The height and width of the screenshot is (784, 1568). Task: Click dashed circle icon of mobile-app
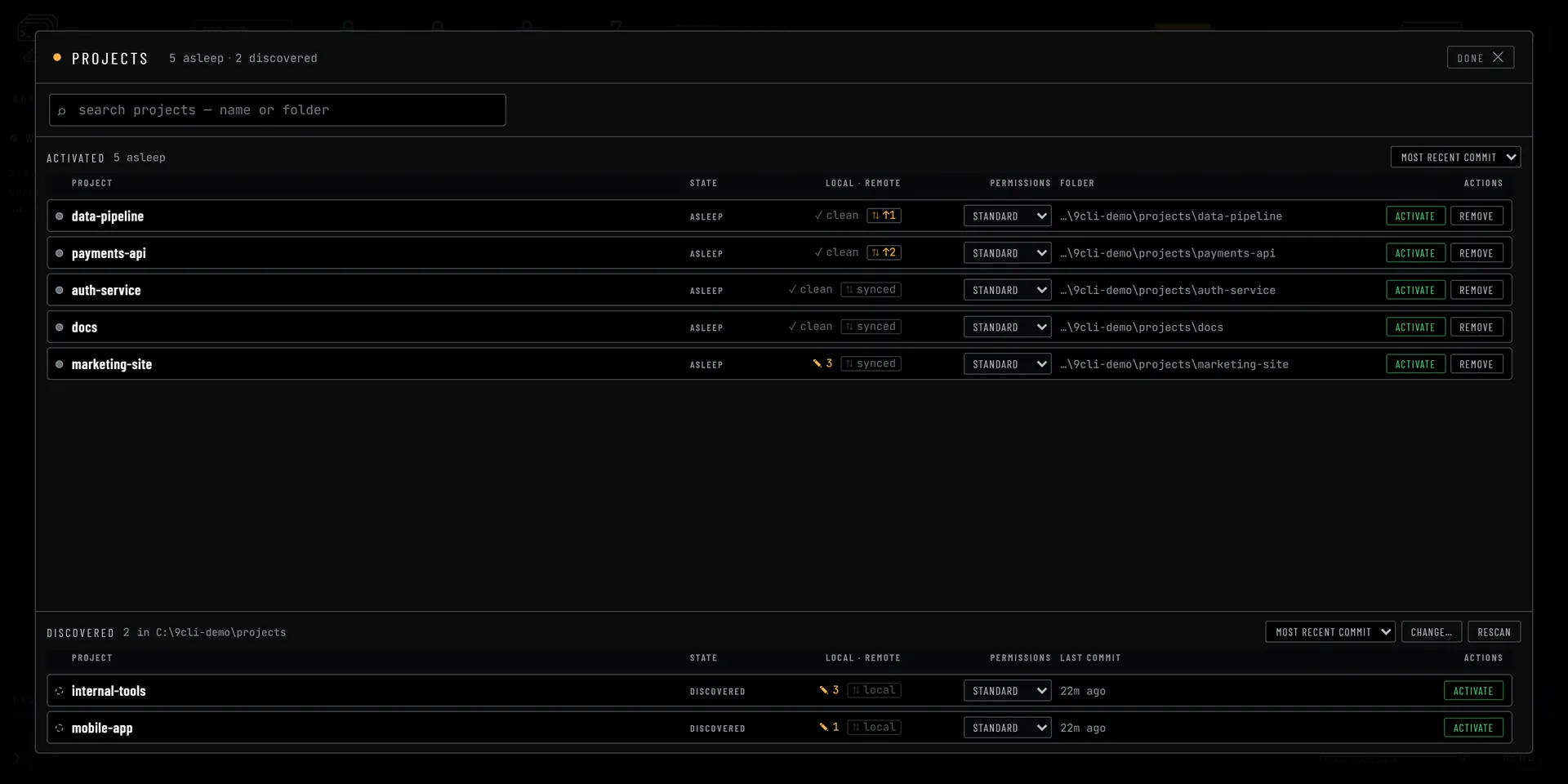pyautogui.click(x=60, y=728)
